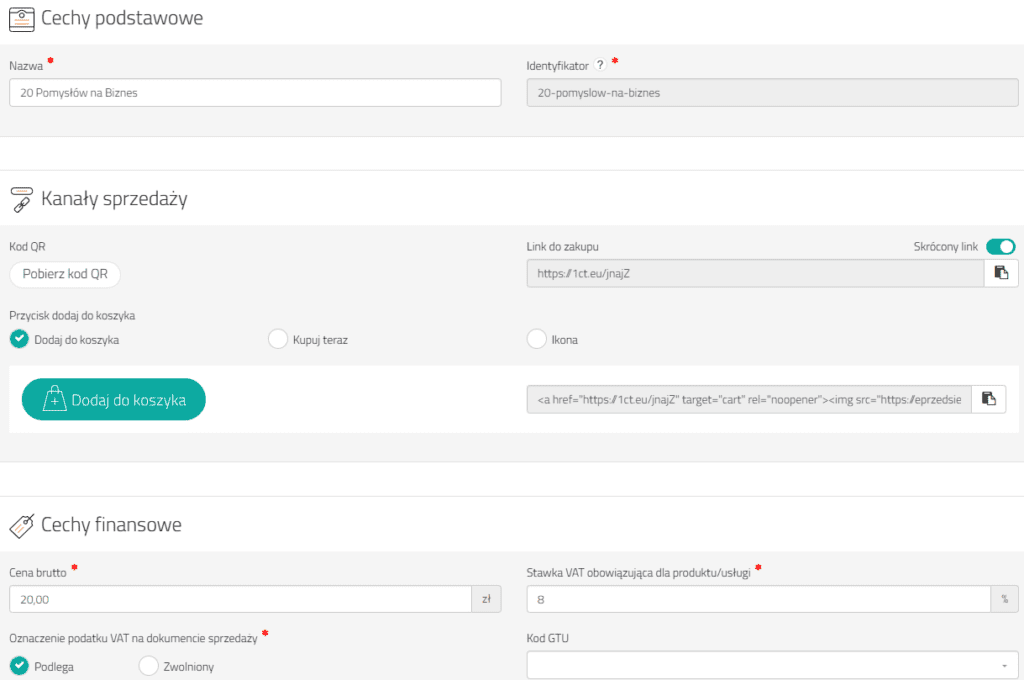Click the Cechy finansowe price tag icon
Image resolution: width=1024 pixels, height=680 pixels.
[22, 525]
